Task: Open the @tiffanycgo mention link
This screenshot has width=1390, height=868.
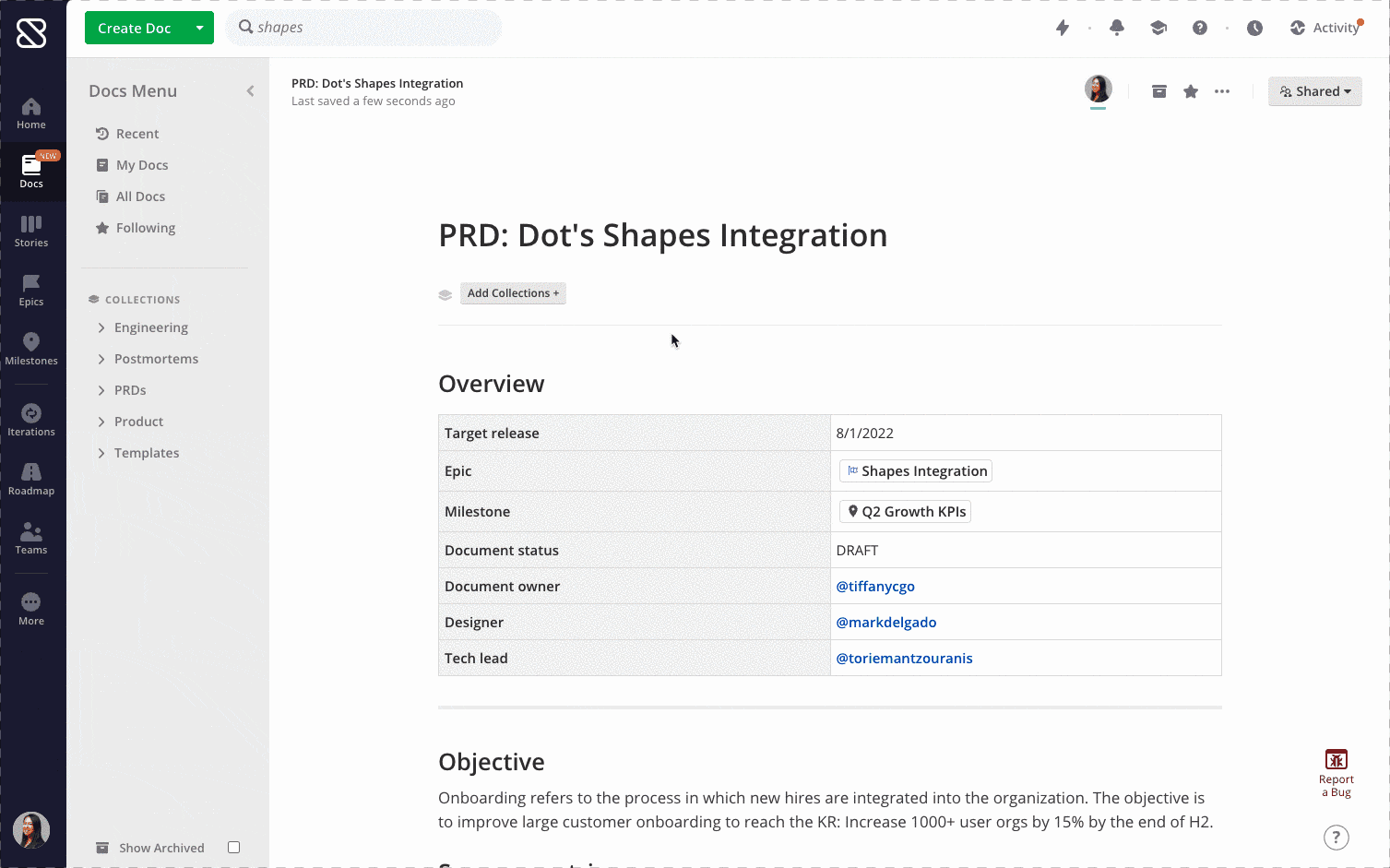Action: [875, 587]
